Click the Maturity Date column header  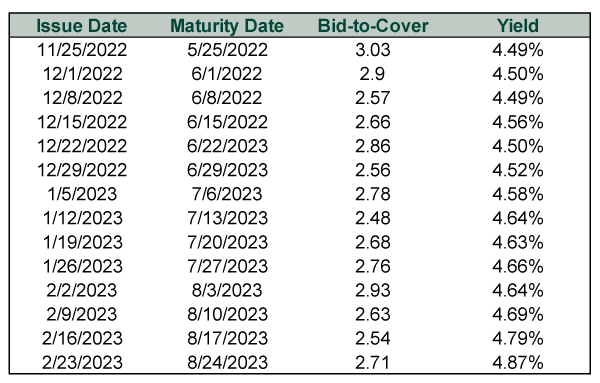[x=227, y=26]
